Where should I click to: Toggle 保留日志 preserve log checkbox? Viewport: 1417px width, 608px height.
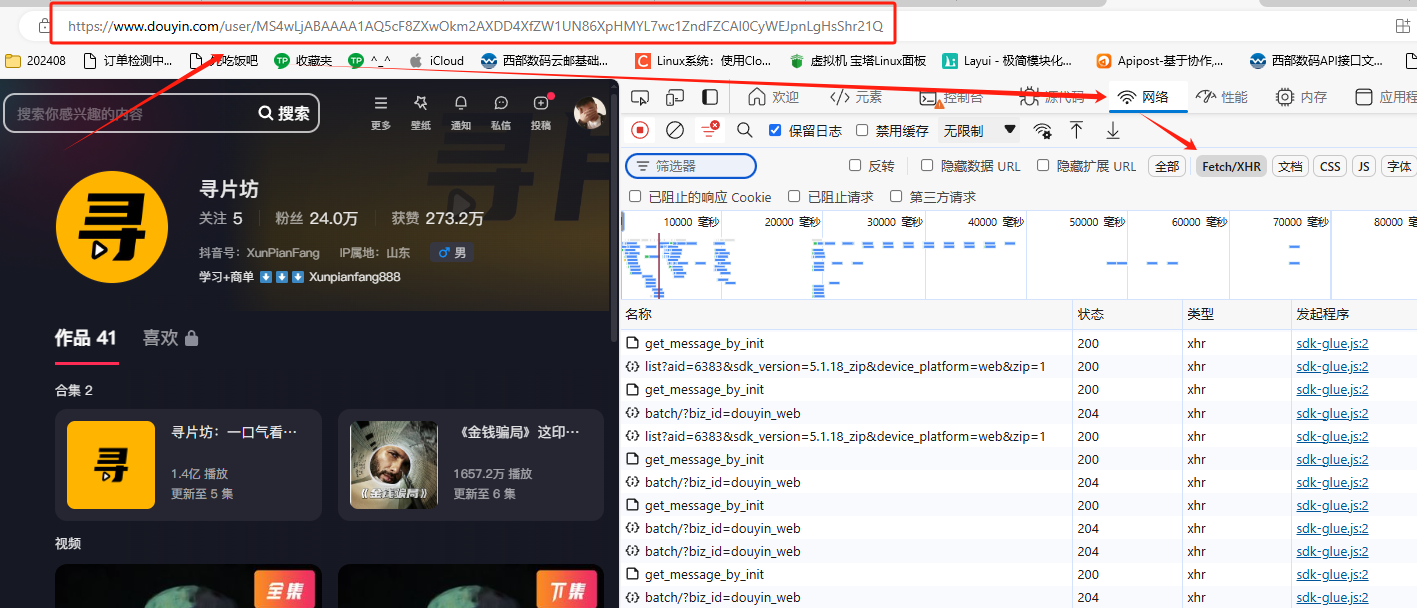(774, 130)
